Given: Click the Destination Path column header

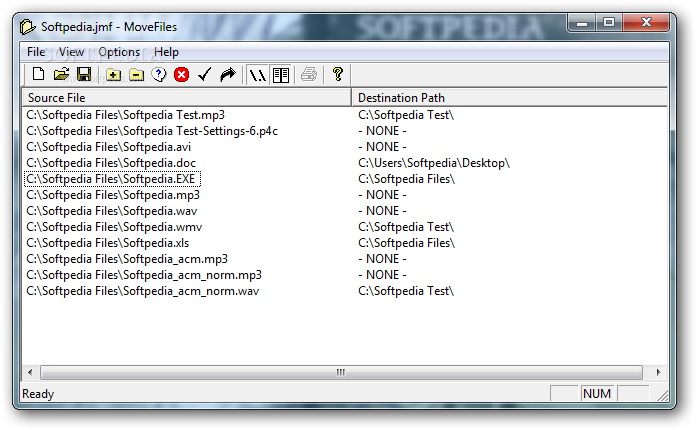Looking at the screenshot, I should 510,97.
